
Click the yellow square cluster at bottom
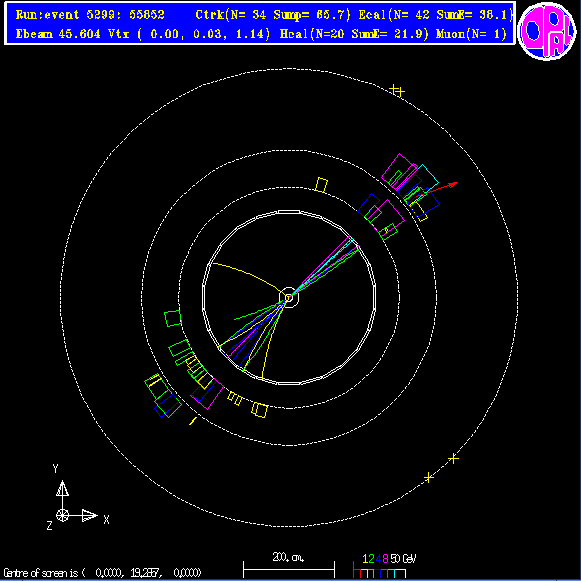259,409
